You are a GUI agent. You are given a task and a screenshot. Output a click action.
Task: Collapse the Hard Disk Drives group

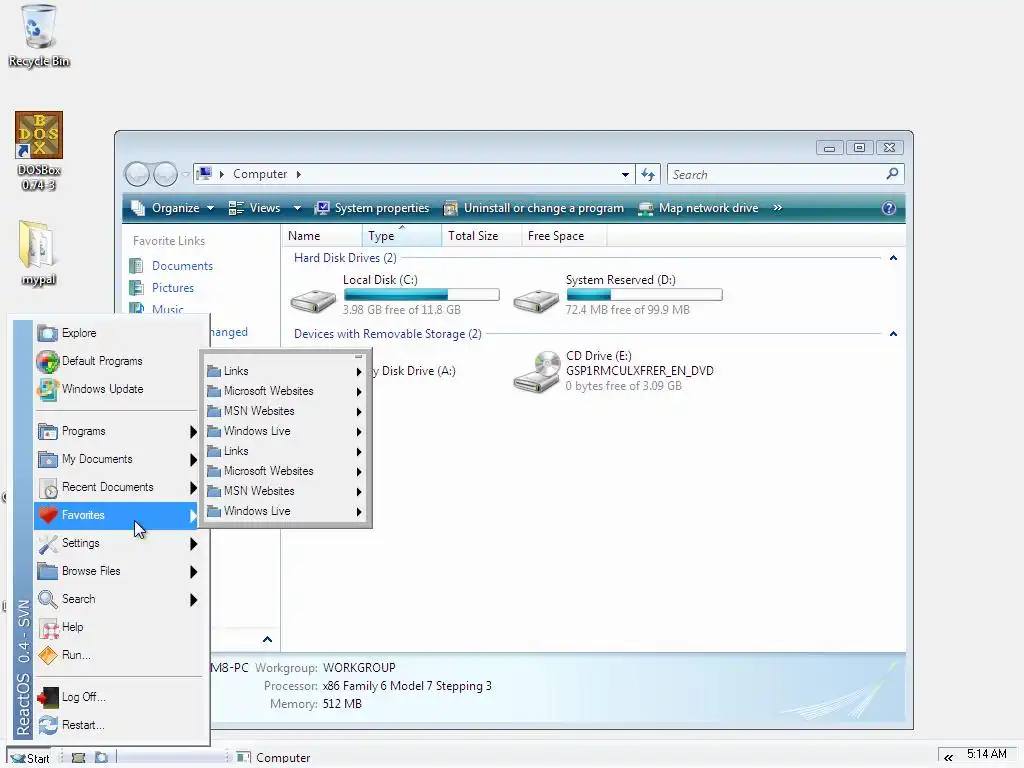point(893,258)
